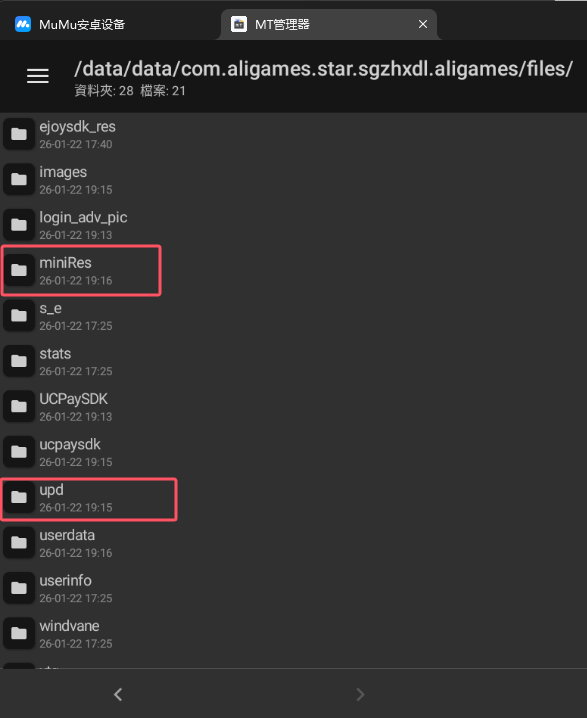
Task: Click the s_e folder icon
Action: point(19,315)
